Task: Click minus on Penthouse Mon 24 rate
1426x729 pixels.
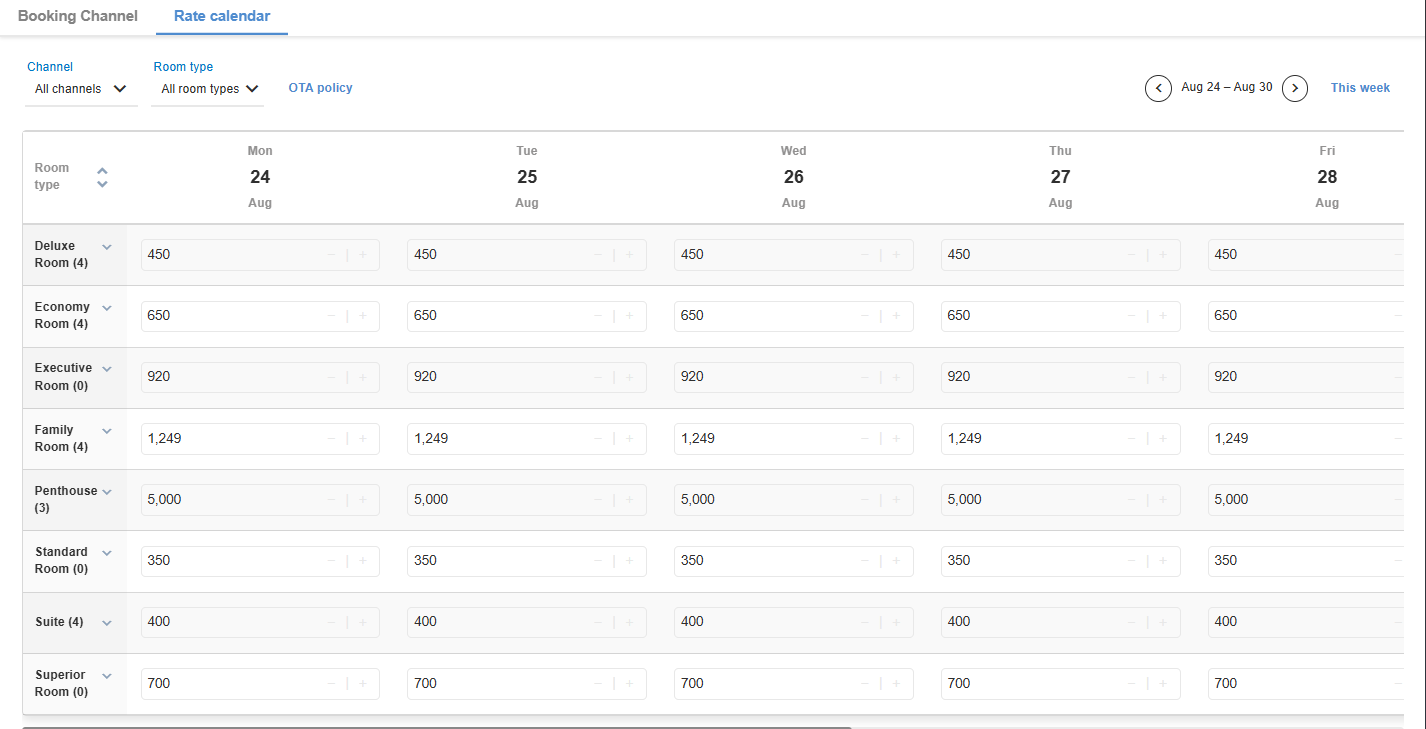Action: click(332, 499)
